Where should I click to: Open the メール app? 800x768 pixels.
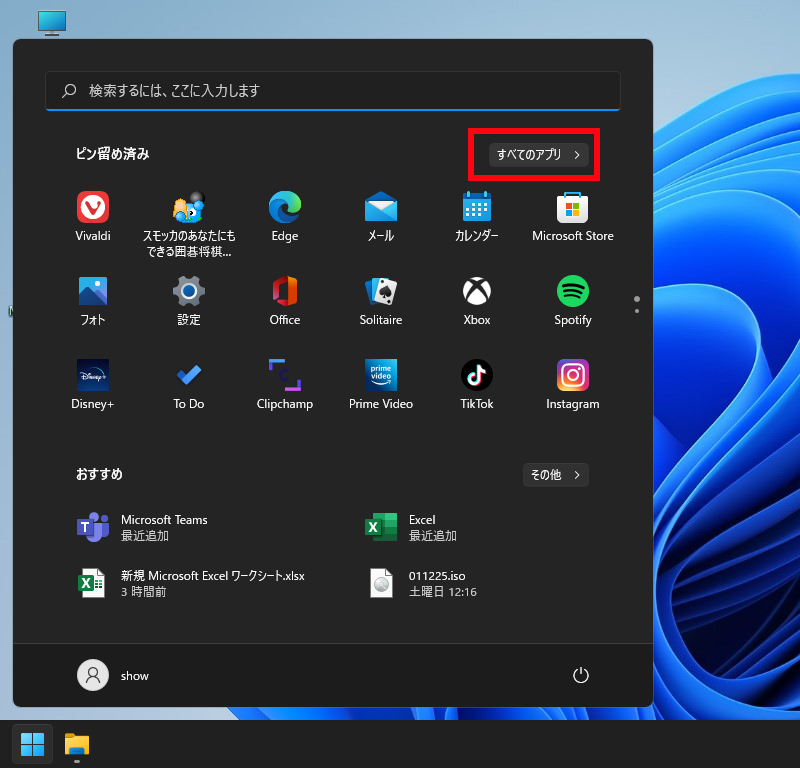[x=381, y=217]
